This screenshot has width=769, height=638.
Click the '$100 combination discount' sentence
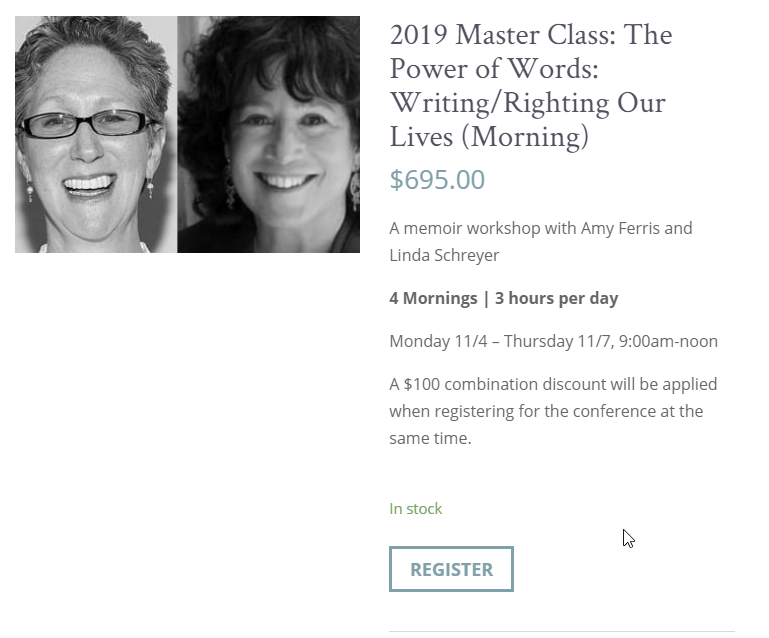pos(553,384)
